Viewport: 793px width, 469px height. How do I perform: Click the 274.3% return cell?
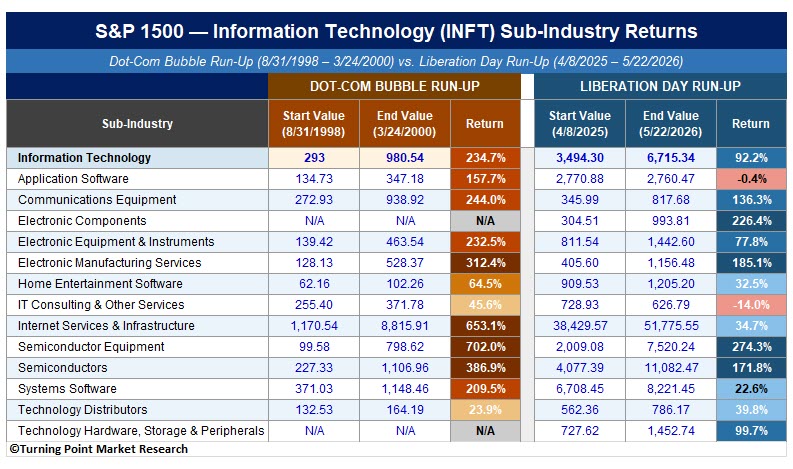pos(752,347)
